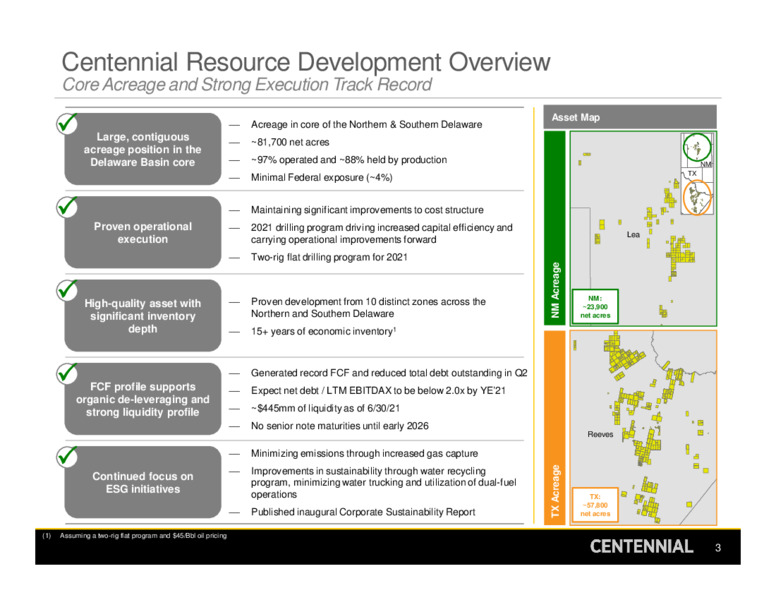Select the 'FCF profile supports organic de-leveraging' box
Viewport: 776px width, 600px height.
coord(143,399)
